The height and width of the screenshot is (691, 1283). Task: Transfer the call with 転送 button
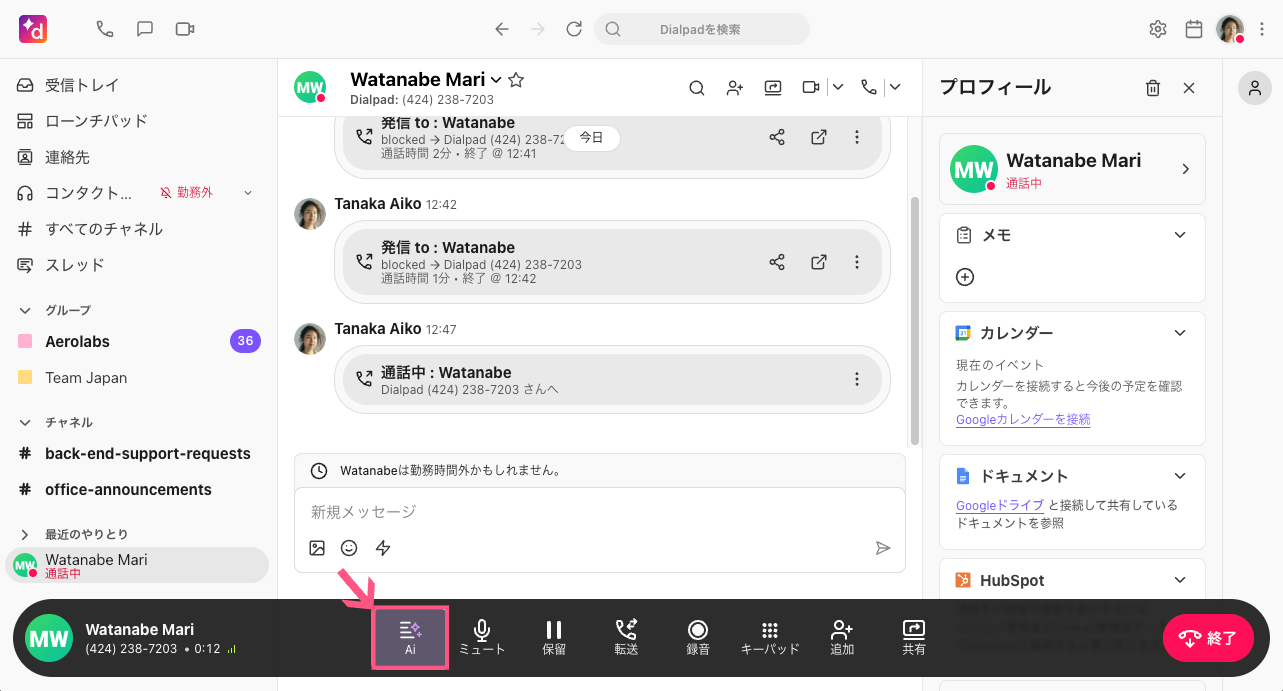point(626,637)
